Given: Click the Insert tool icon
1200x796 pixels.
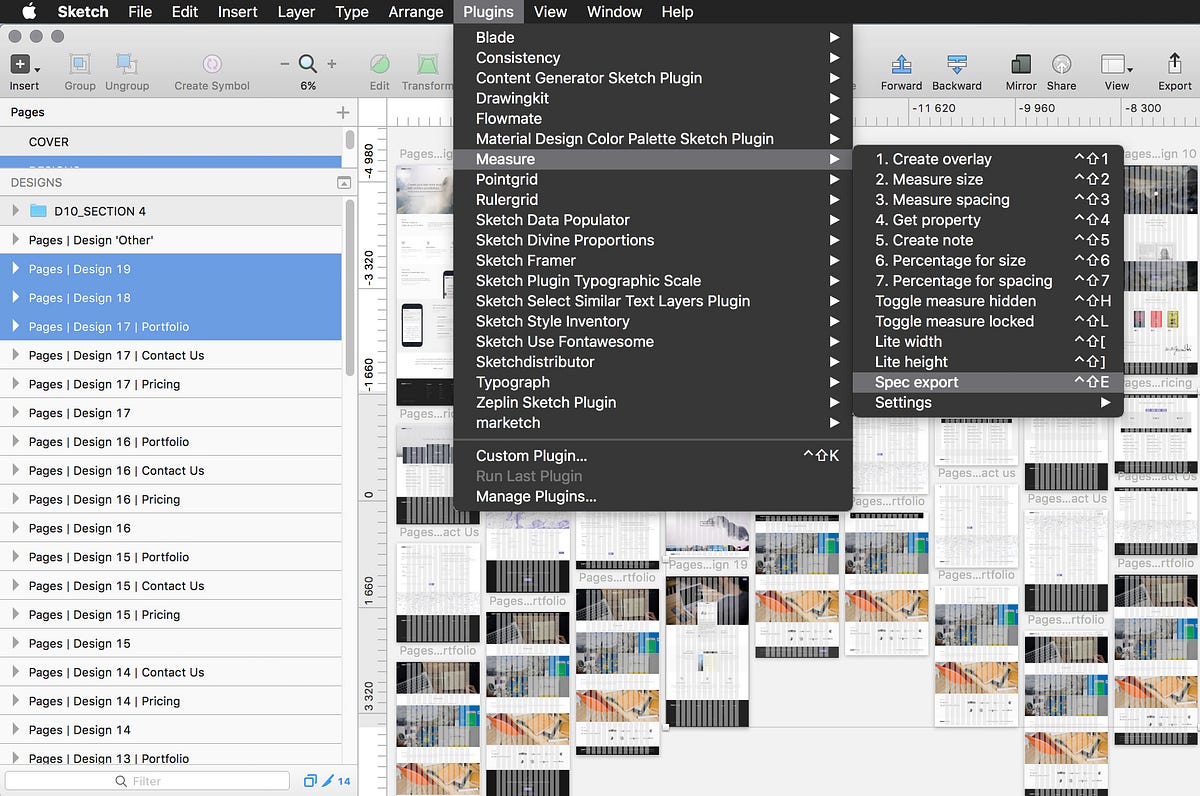Looking at the screenshot, I should pyautogui.click(x=20, y=65).
